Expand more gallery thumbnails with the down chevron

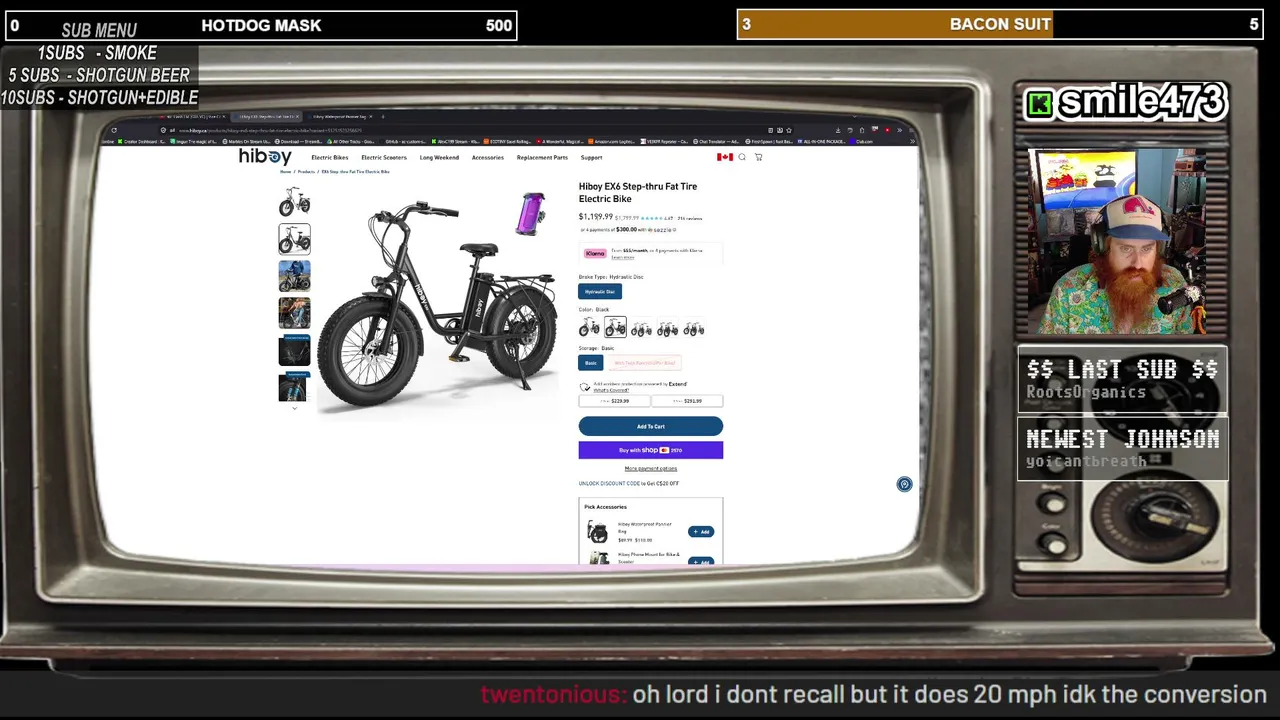pos(294,408)
